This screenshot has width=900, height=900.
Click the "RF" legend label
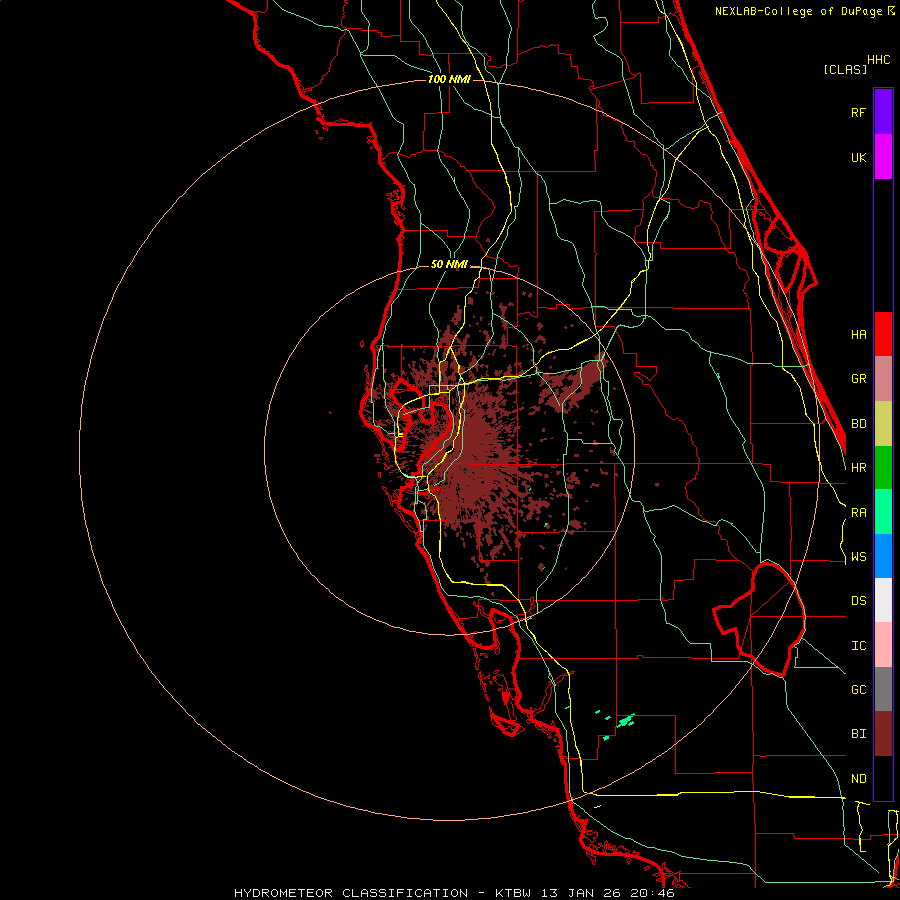[x=858, y=112]
